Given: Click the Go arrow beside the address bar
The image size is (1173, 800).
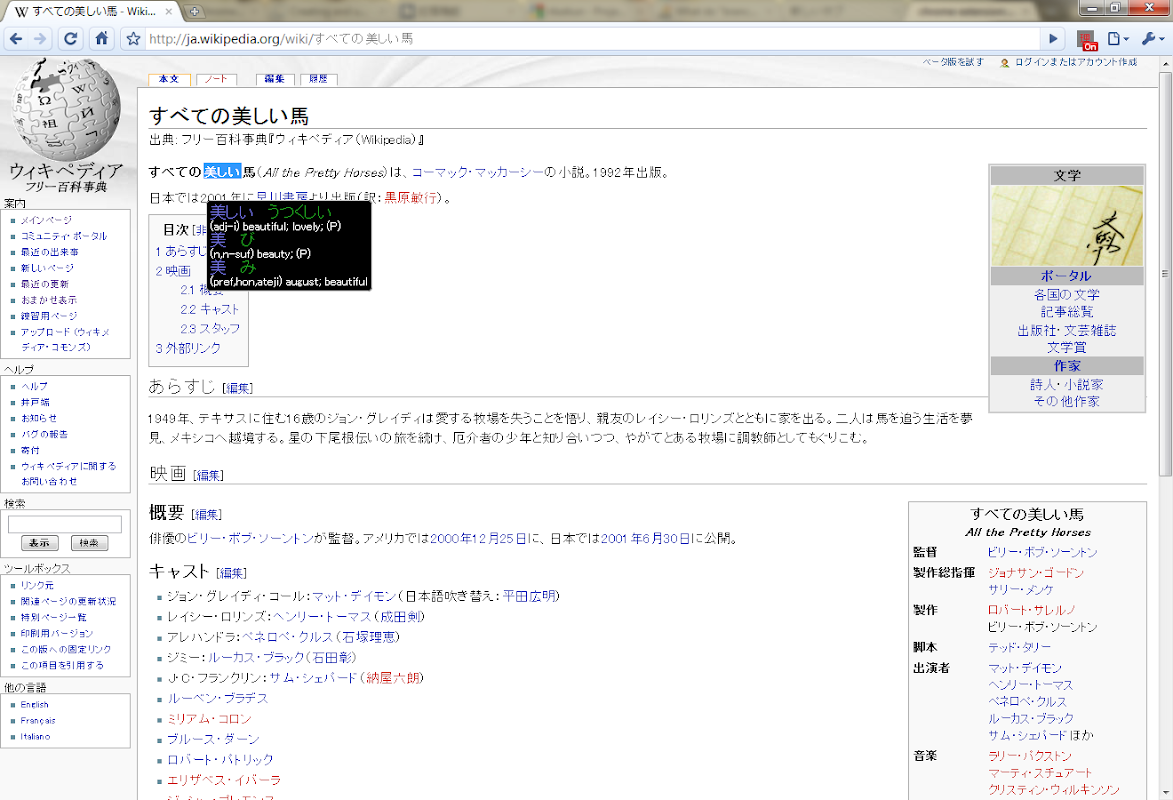Looking at the screenshot, I should [x=1052, y=40].
